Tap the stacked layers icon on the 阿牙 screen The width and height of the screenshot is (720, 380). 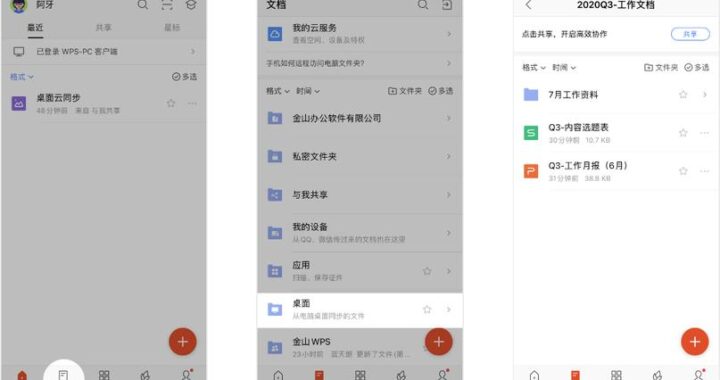point(191,5)
